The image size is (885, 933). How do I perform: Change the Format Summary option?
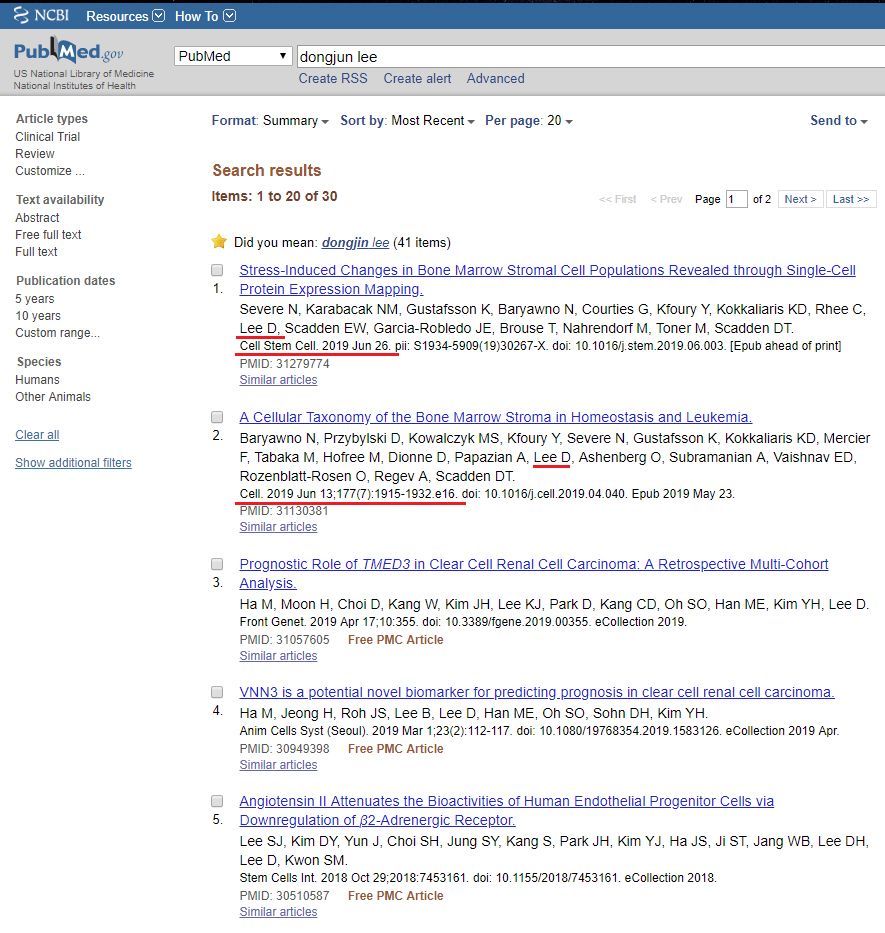coord(295,121)
